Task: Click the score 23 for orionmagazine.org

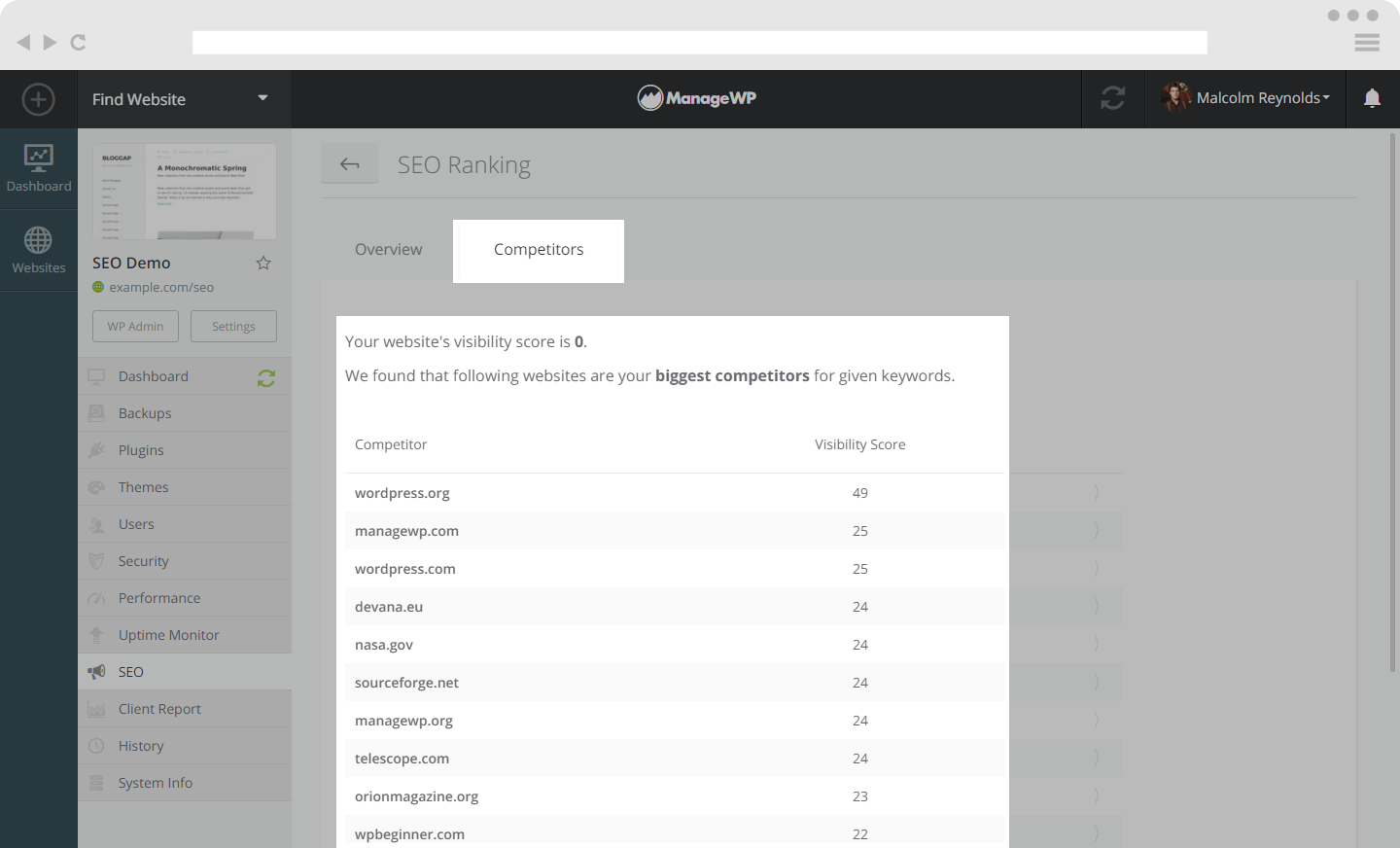Action: point(860,796)
